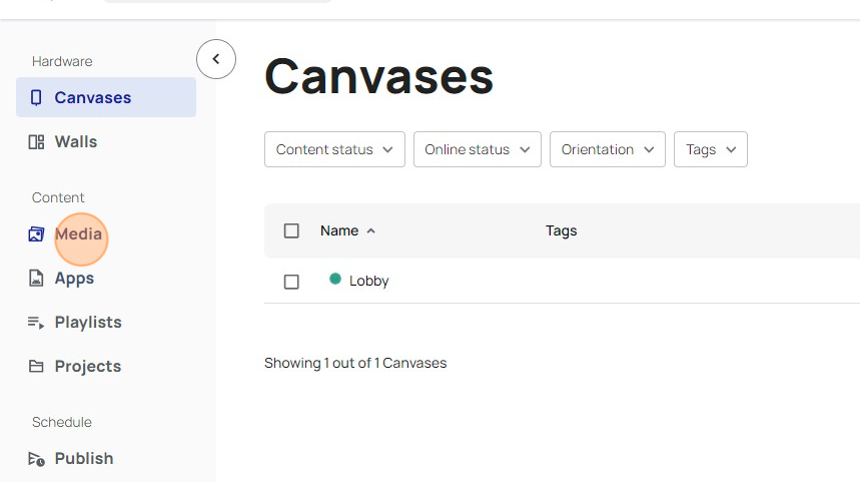Click the Content section label
Screen dimensions: 860x482
coord(58,197)
